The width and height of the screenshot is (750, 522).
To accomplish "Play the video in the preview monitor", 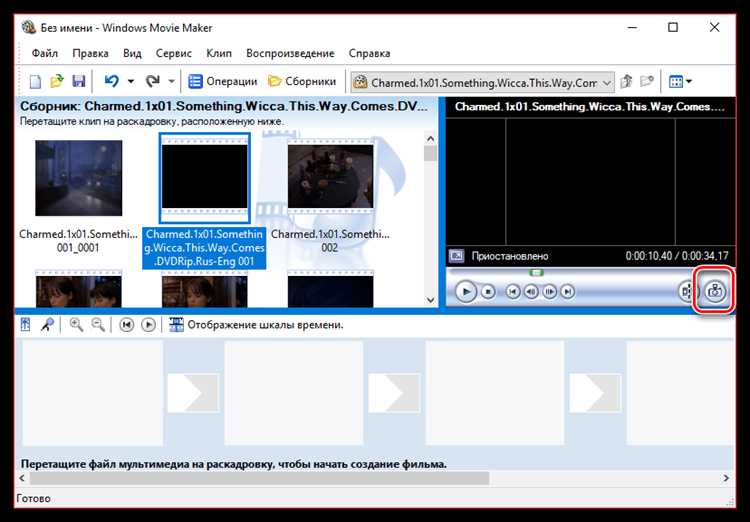I will [465, 291].
